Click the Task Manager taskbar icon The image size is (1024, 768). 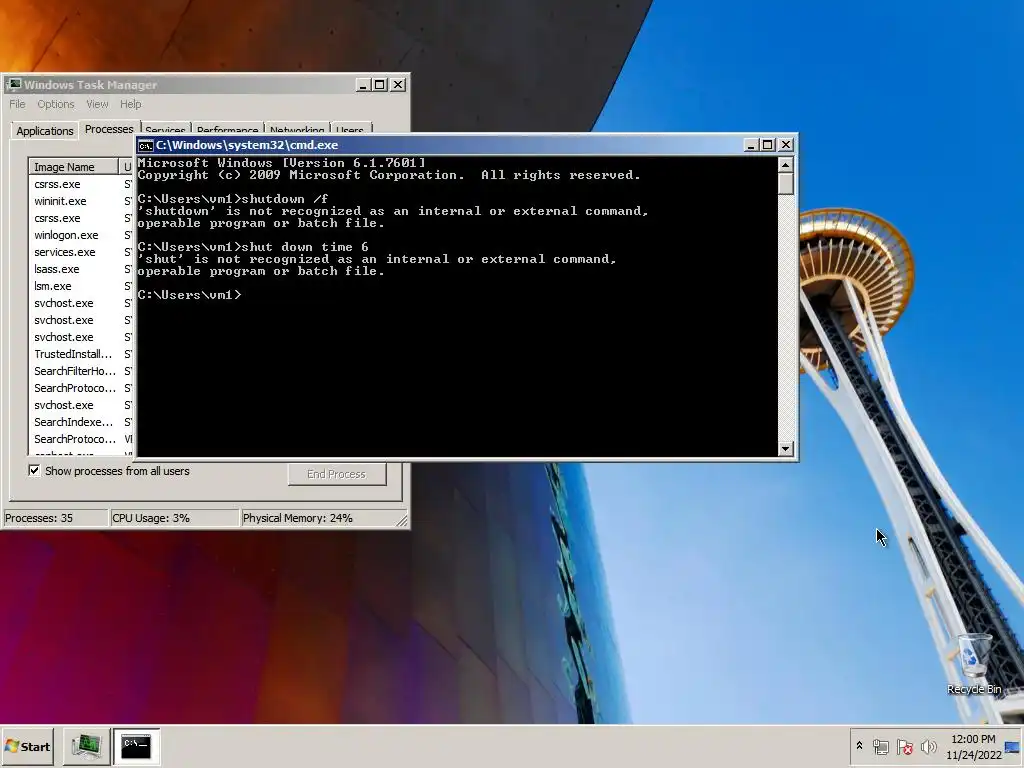tap(86, 746)
